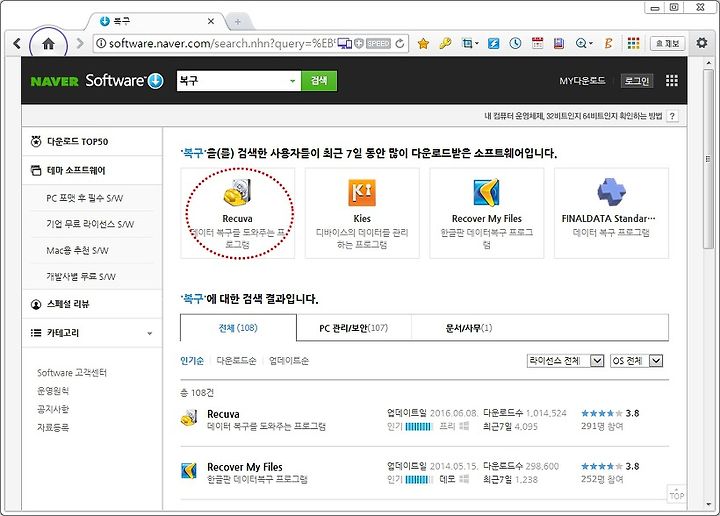Sort results by 인기순

[x=192, y=361]
